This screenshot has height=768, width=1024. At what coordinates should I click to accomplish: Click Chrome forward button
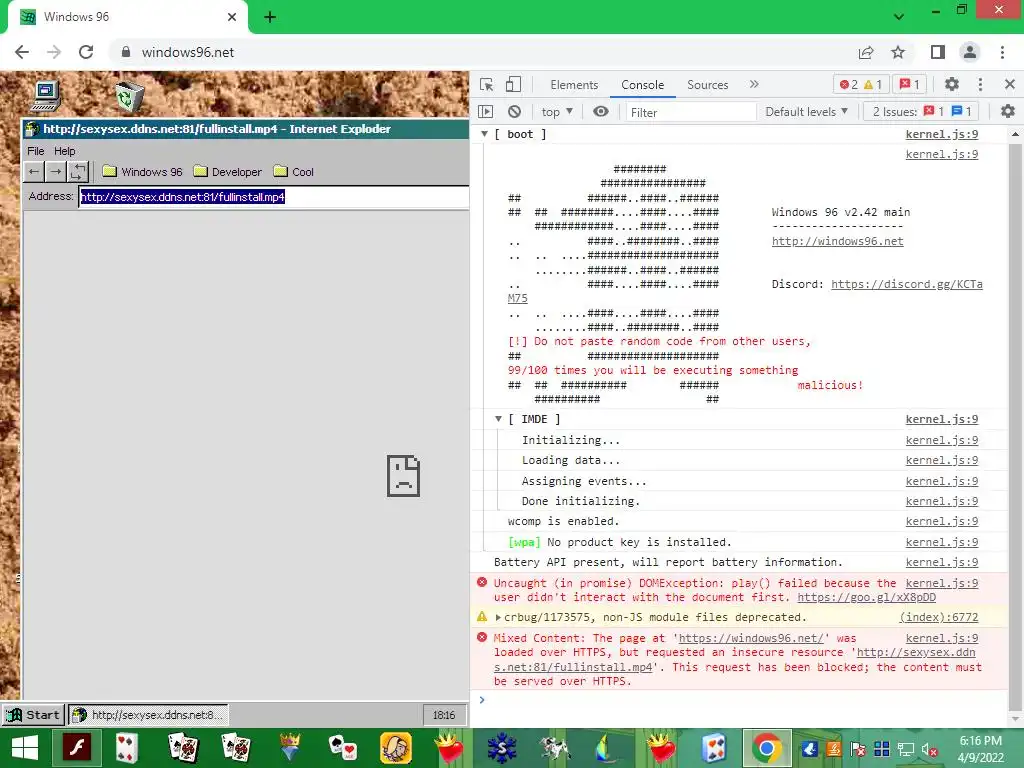(x=54, y=52)
